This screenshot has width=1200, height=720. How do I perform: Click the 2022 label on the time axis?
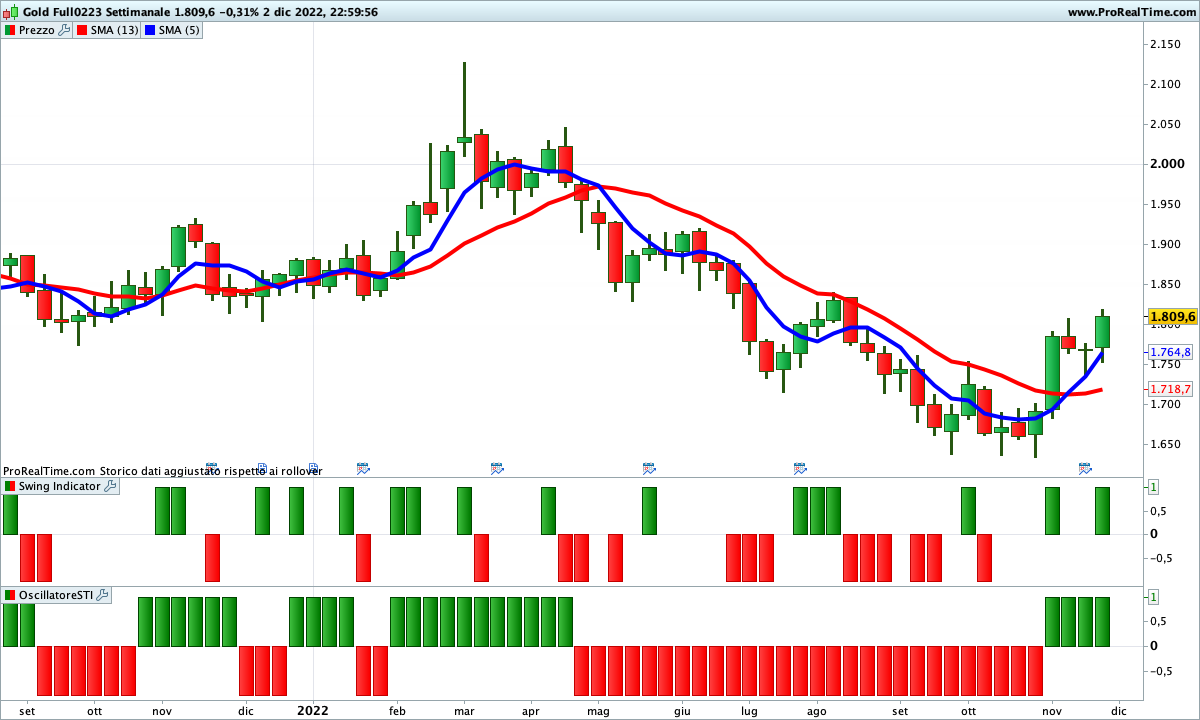[313, 711]
